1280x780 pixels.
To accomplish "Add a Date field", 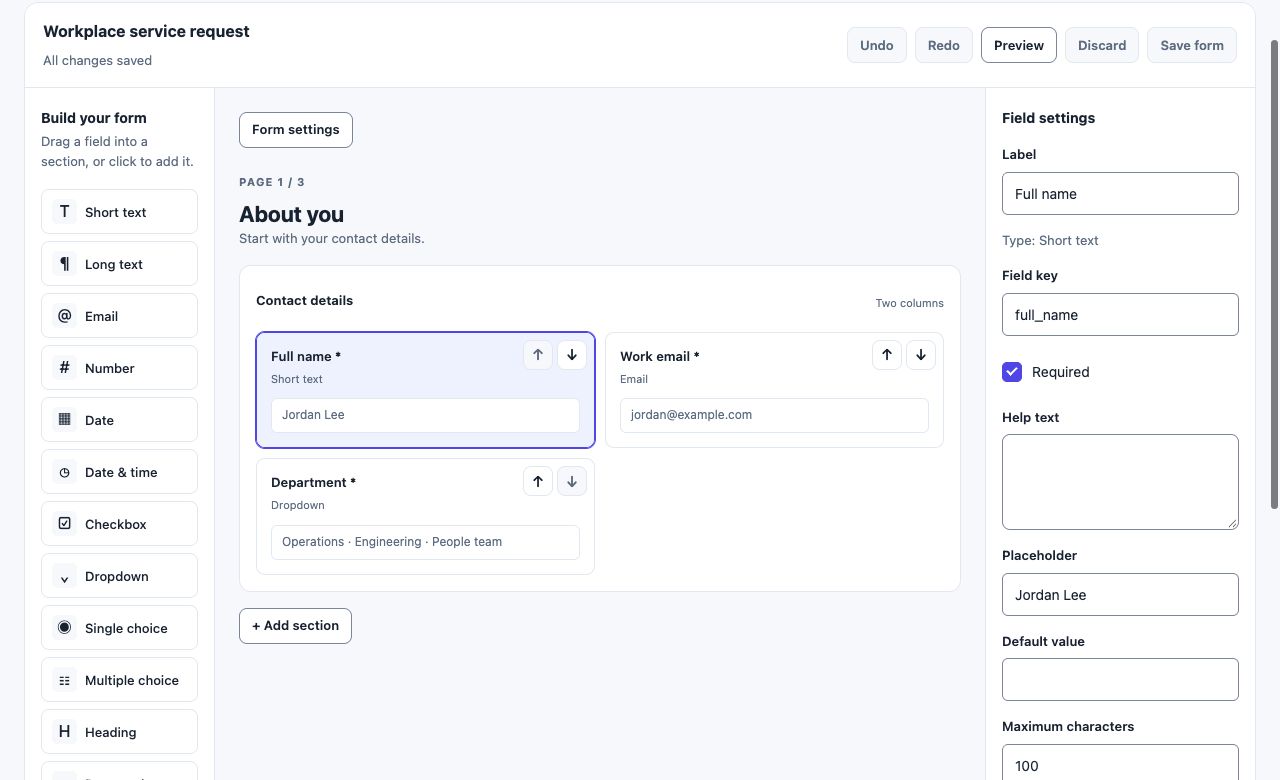I will (119, 420).
